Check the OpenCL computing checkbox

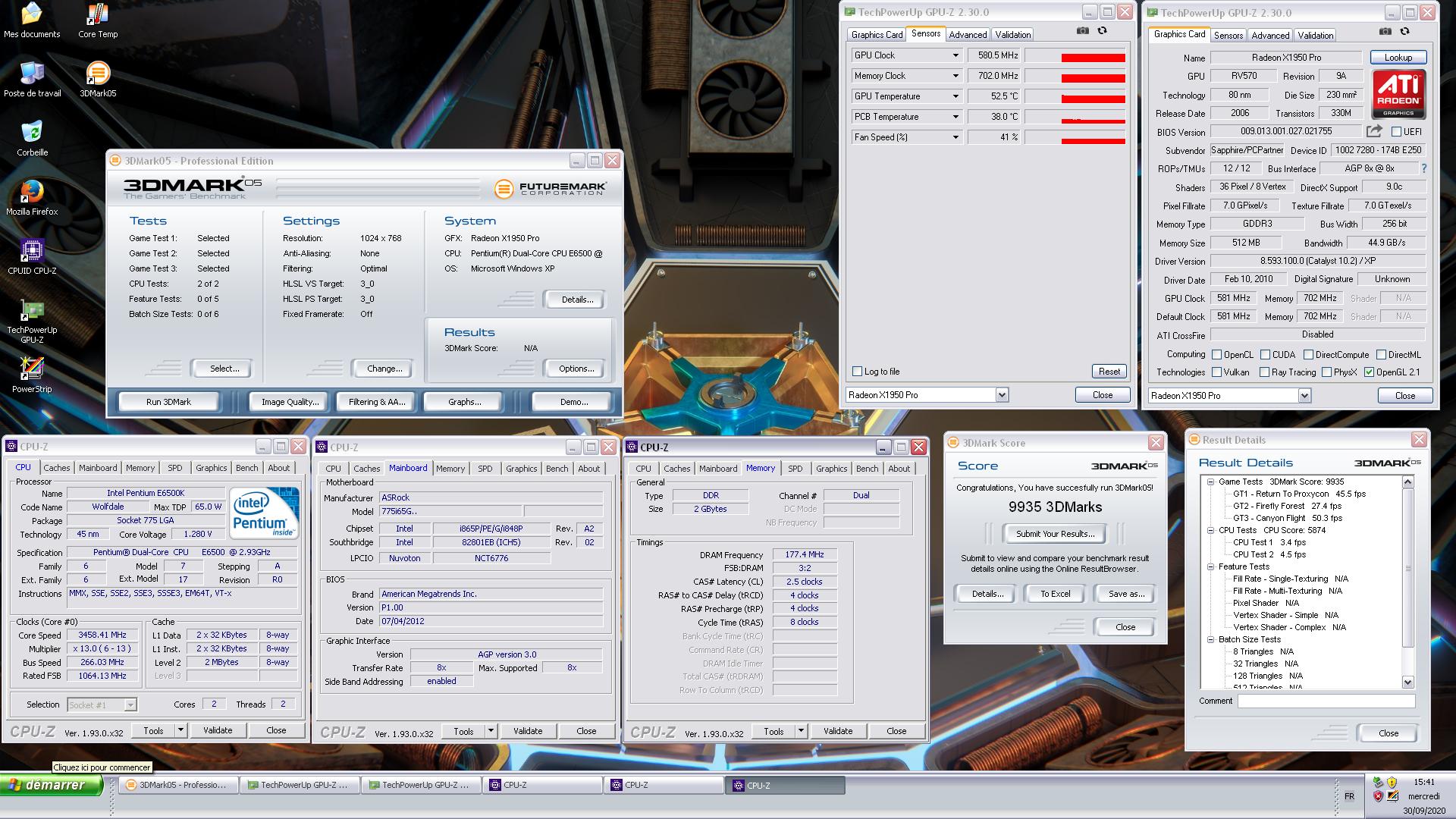pos(1216,355)
